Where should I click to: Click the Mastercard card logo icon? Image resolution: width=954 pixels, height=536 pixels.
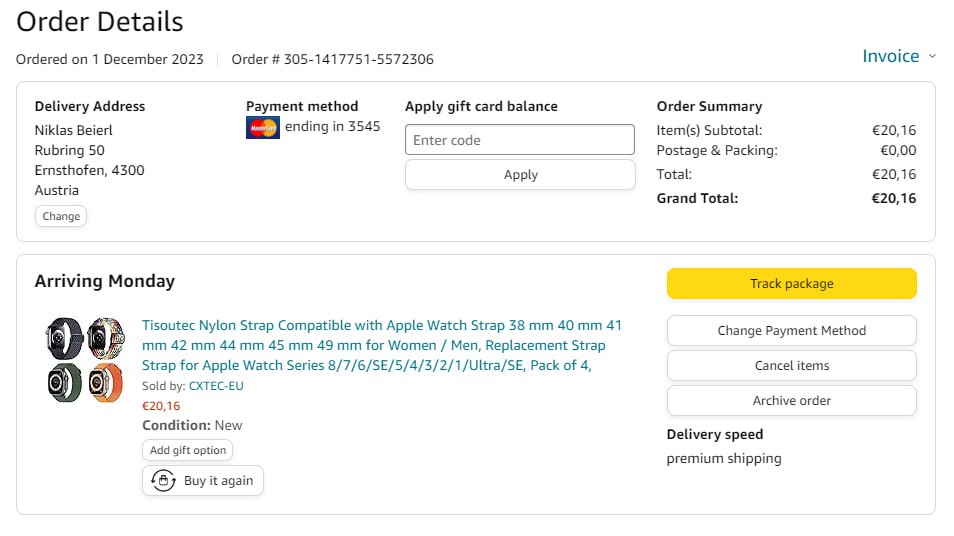pos(262,127)
